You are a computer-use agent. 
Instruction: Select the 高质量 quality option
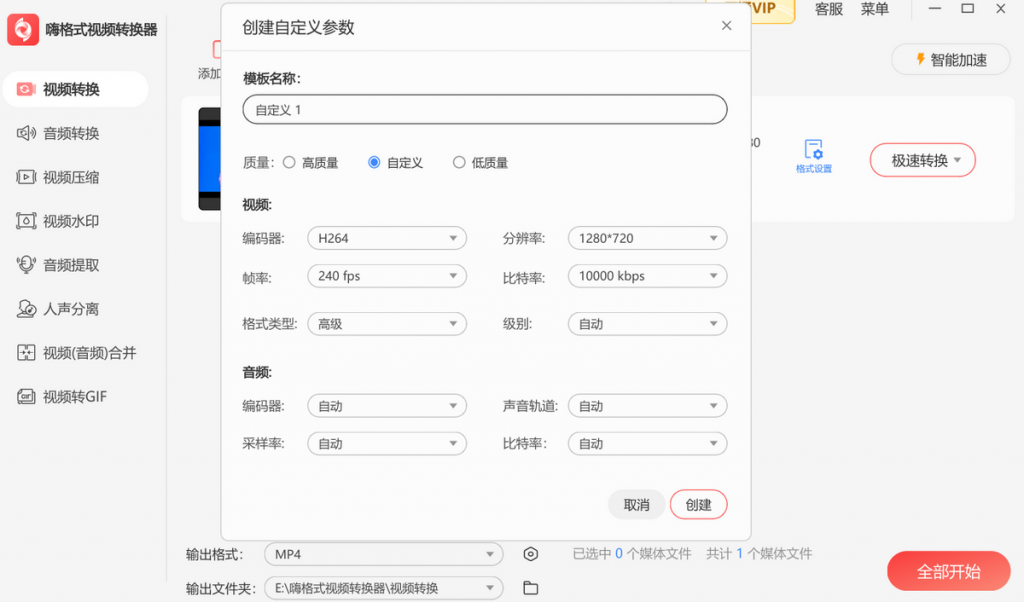tap(290, 162)
